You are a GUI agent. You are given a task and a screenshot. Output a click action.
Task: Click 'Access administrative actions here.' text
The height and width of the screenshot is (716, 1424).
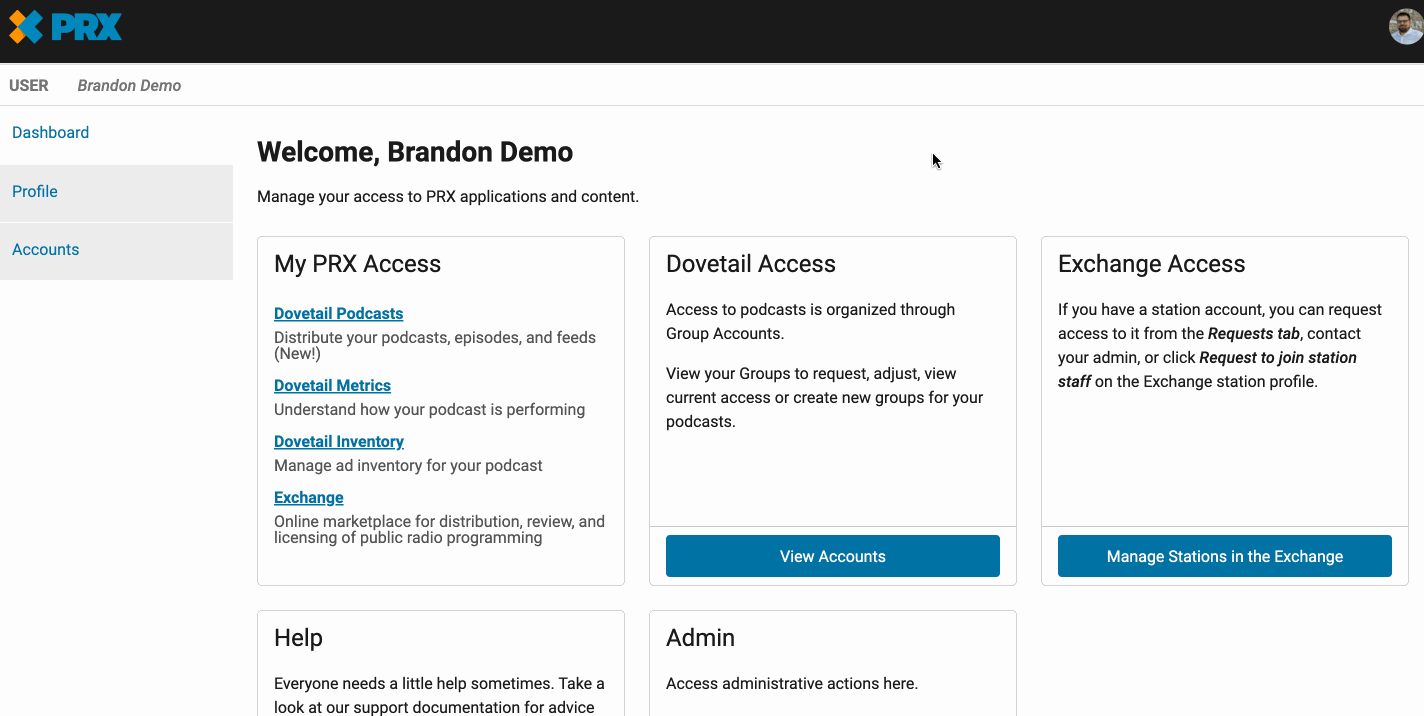click(x=792, y=684)
